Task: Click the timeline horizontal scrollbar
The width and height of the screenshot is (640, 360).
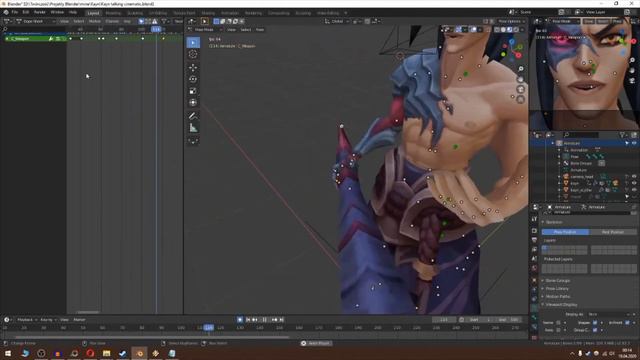Action: [x=152, y=337]
